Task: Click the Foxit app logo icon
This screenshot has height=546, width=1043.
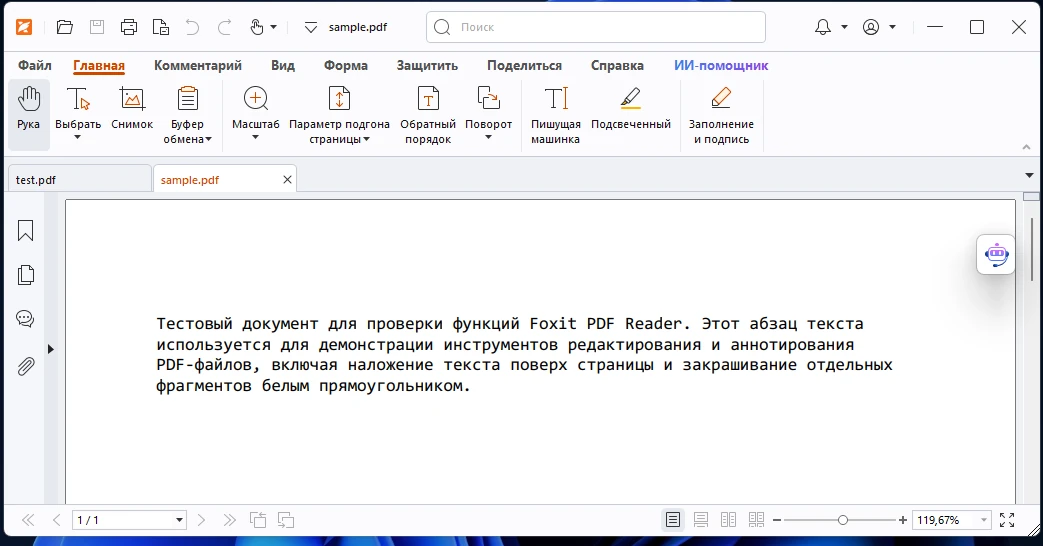Action: coord(24,27)
